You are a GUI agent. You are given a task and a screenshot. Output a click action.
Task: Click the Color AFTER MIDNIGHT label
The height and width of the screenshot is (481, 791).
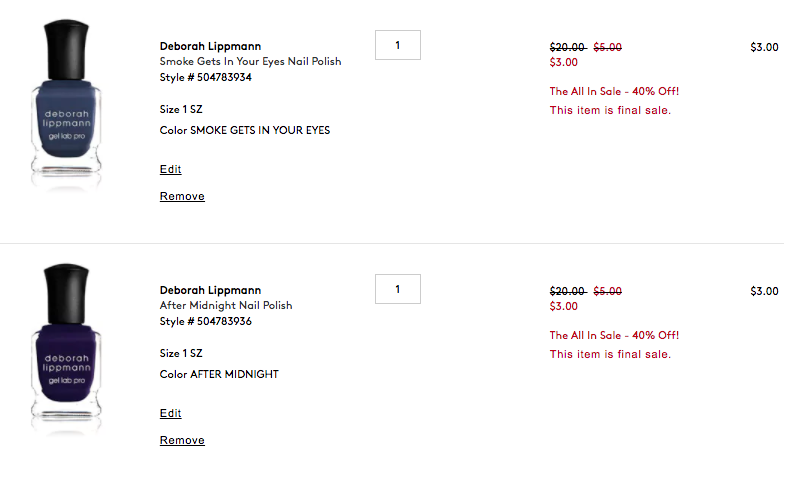[219, 374]
